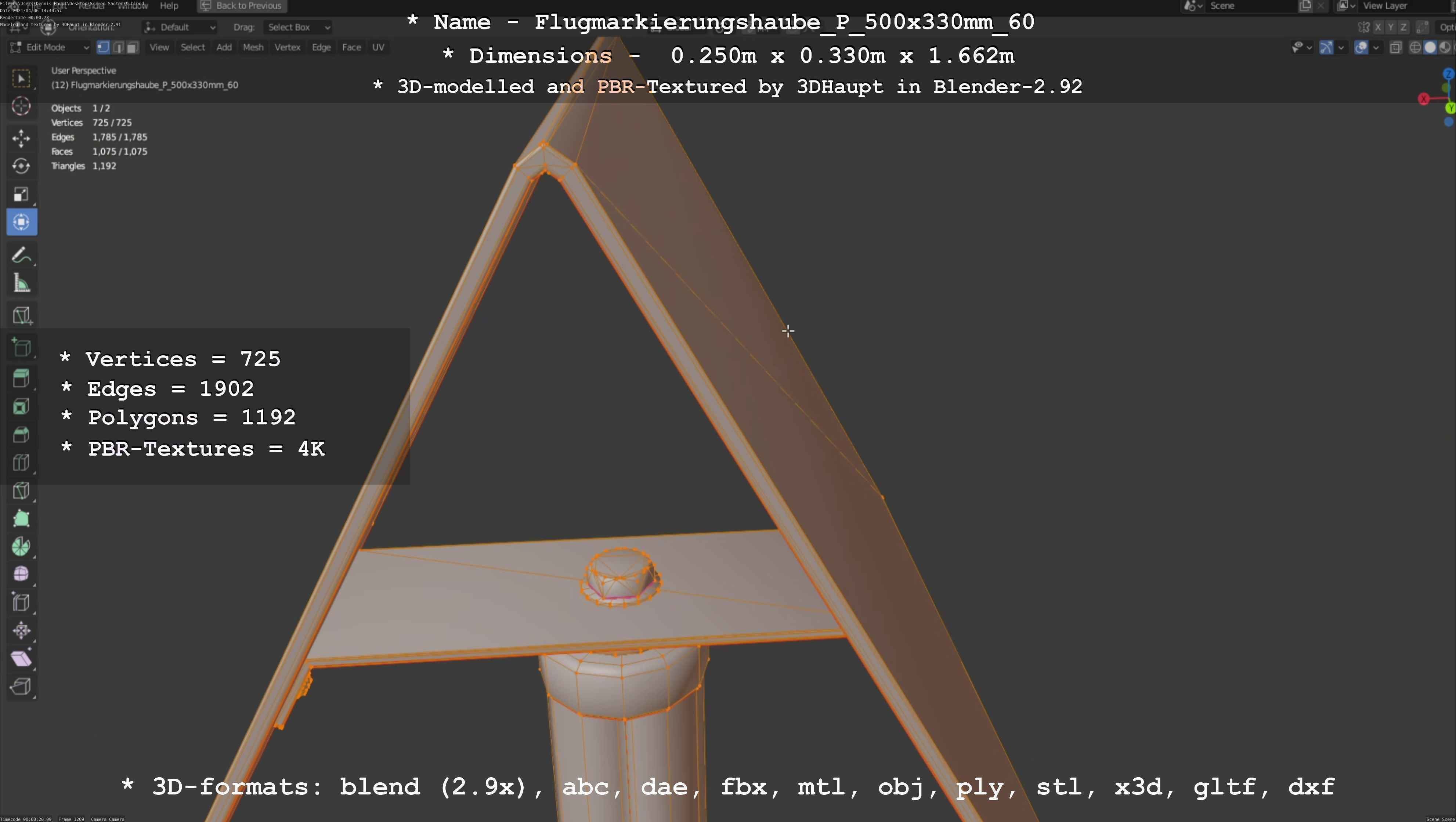Select the active Transform tool

click(x=21, y=222)
